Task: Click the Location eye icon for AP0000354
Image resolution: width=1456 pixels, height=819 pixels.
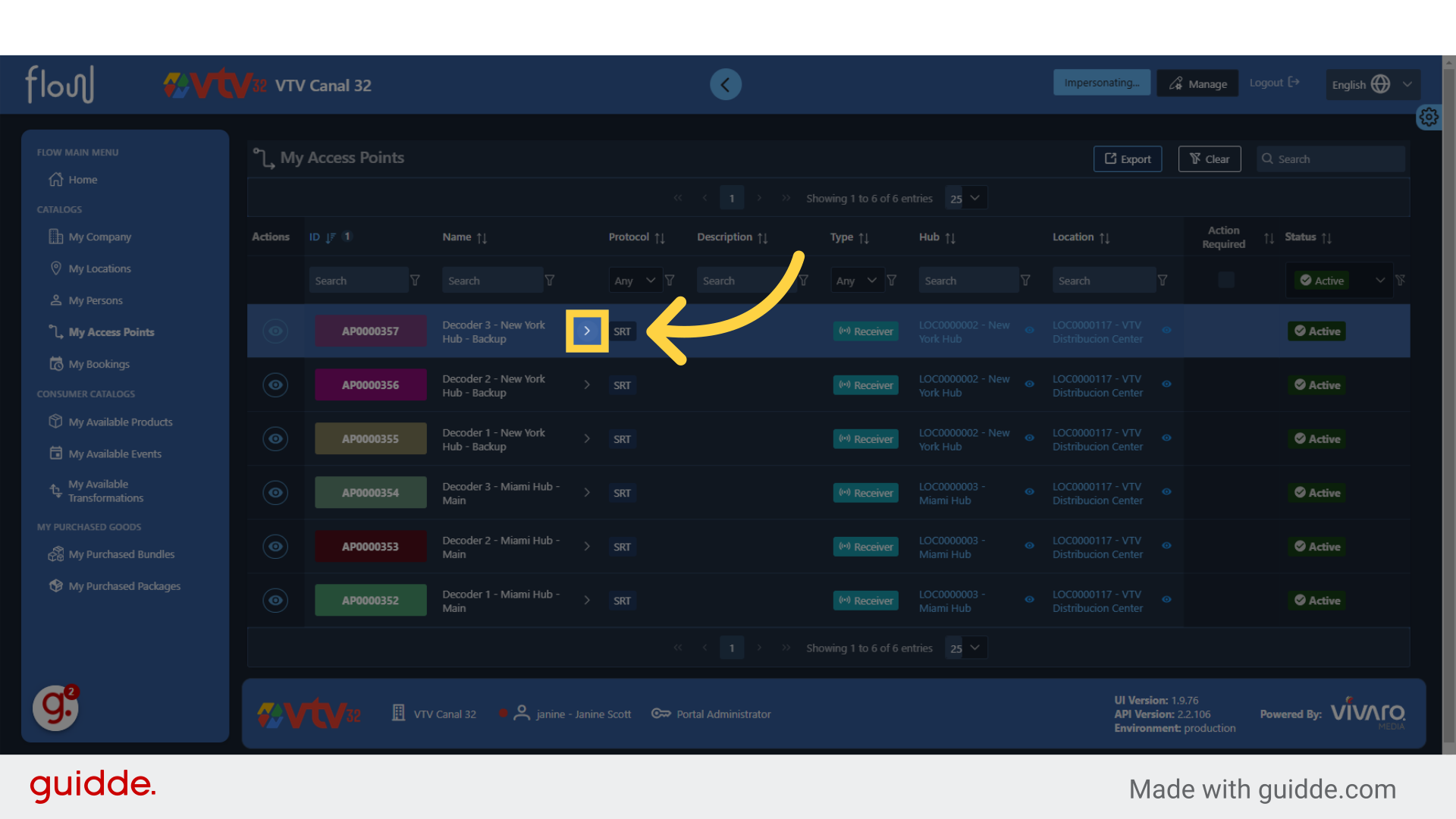Action: click(x=1166, y=492)
